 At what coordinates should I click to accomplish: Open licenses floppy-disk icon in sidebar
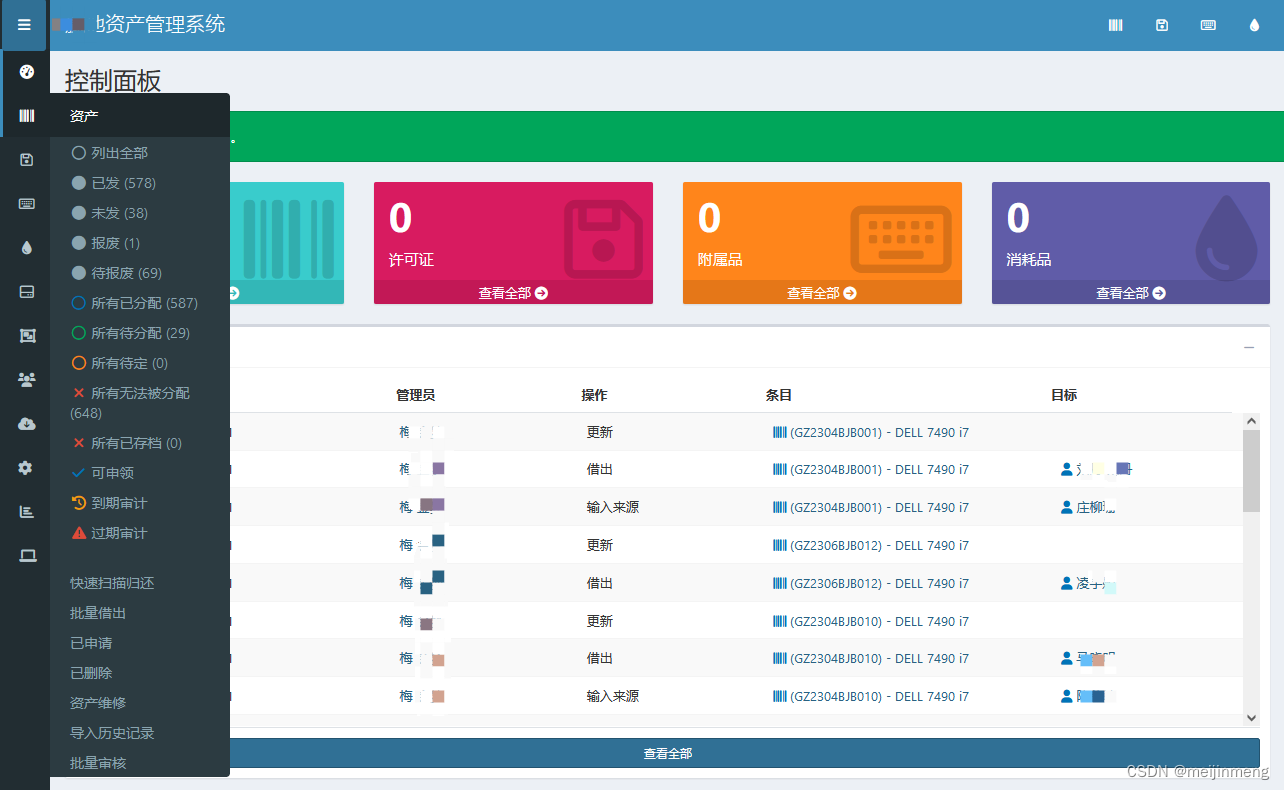point(27,160)
